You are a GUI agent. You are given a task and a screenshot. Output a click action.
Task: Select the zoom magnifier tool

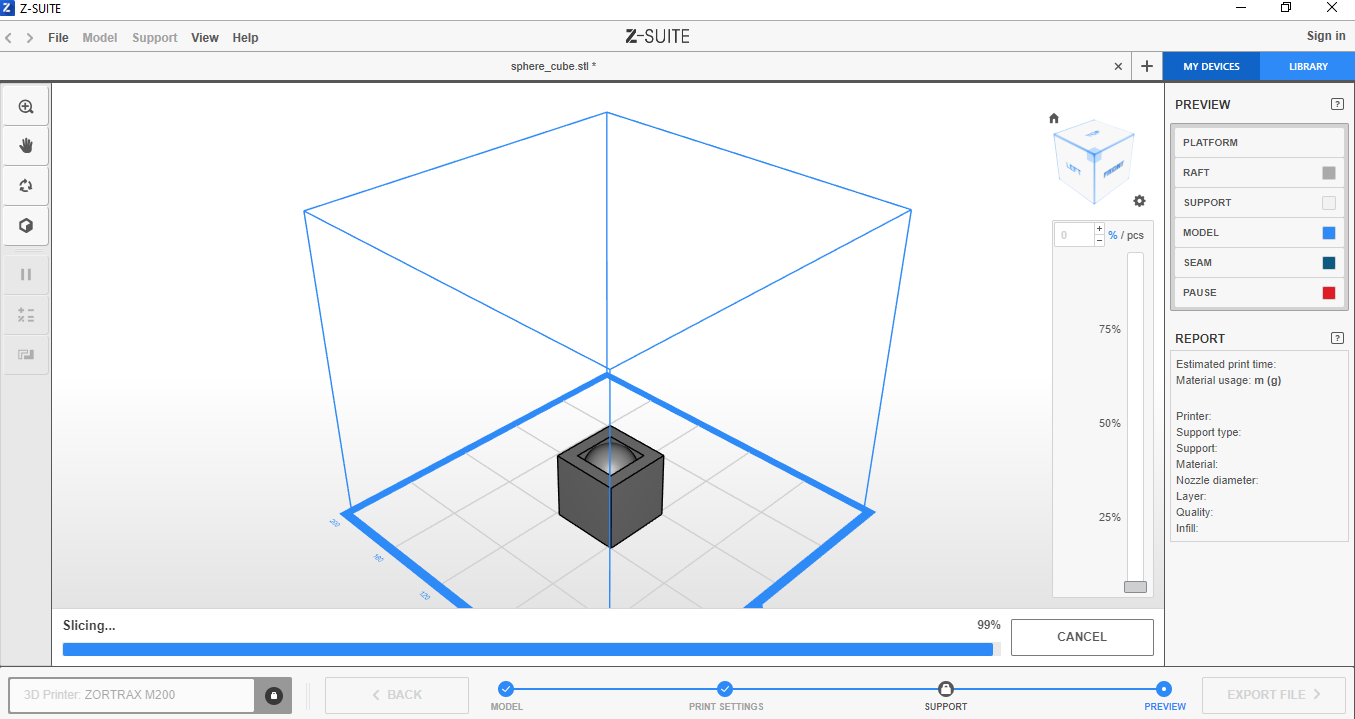click(x=26, y=106)
